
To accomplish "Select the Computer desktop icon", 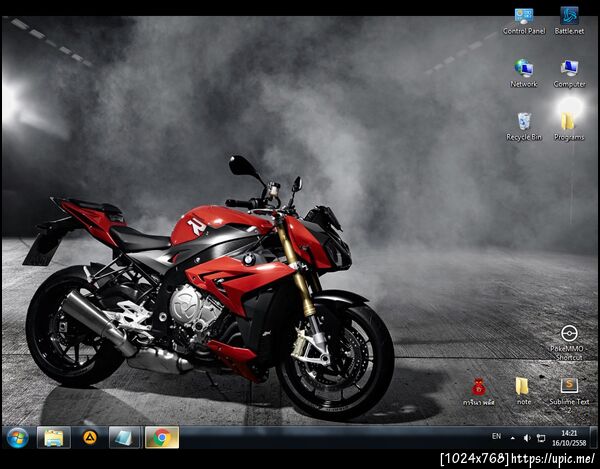I will point(569,74).
